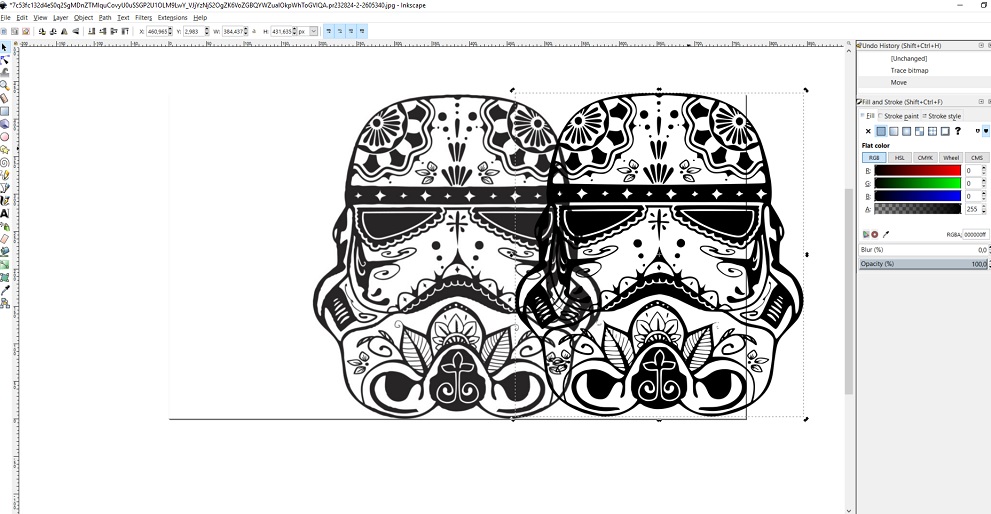Select the Star polygon tool
Screen dimensions: 991x514
[x=5, y=149]
